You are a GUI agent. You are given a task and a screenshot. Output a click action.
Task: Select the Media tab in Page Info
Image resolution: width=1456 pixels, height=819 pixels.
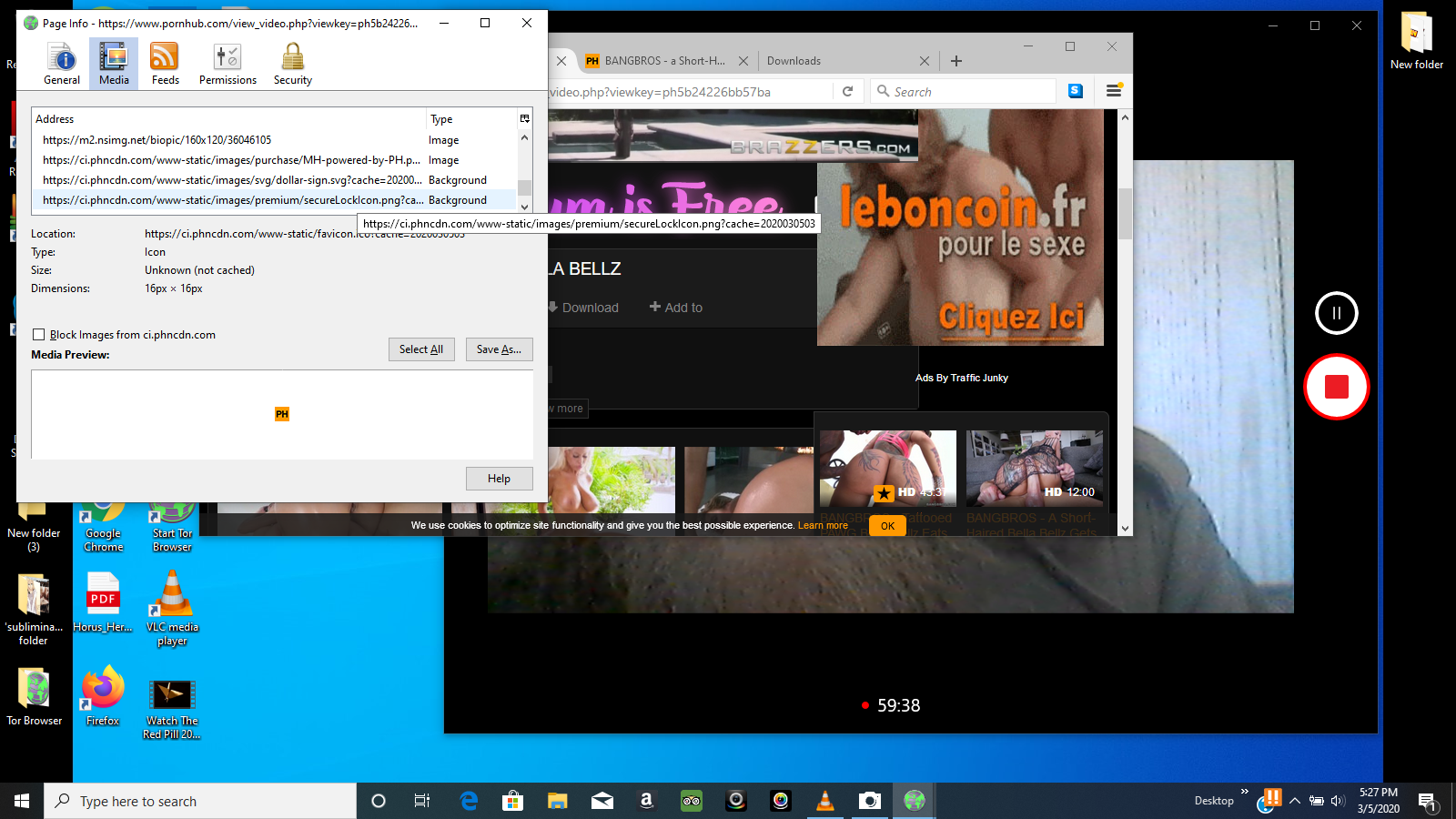coord(114,64)
